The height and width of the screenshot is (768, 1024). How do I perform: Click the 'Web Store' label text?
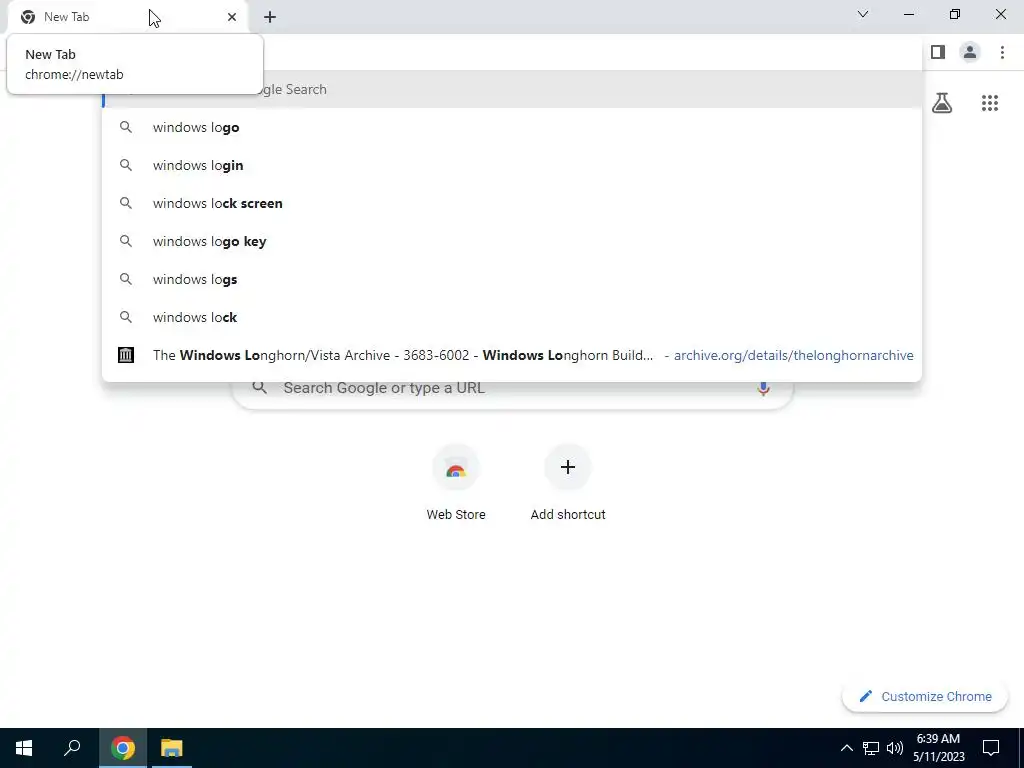(x=456, y=515)
